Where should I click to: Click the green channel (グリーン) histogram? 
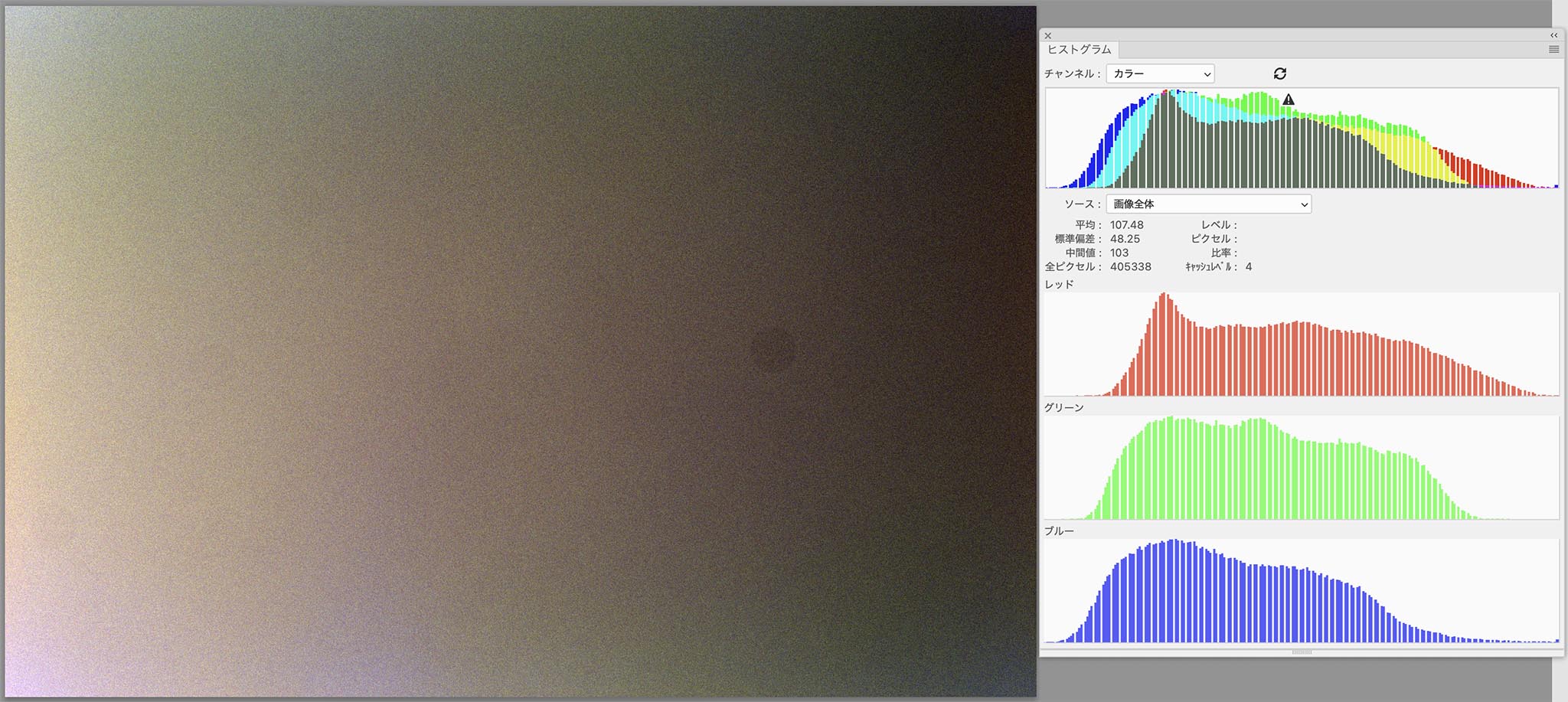click(1302, 468)
